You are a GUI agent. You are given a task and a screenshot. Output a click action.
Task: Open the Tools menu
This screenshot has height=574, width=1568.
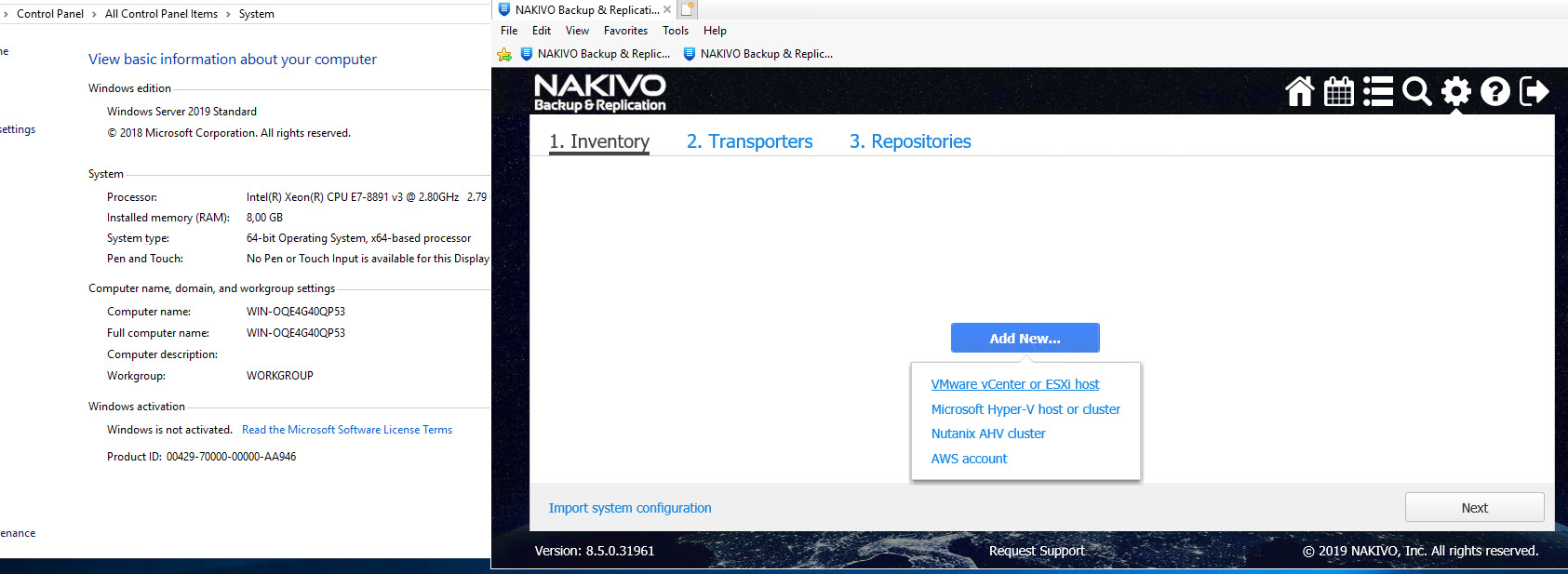[x=676, y=31]
